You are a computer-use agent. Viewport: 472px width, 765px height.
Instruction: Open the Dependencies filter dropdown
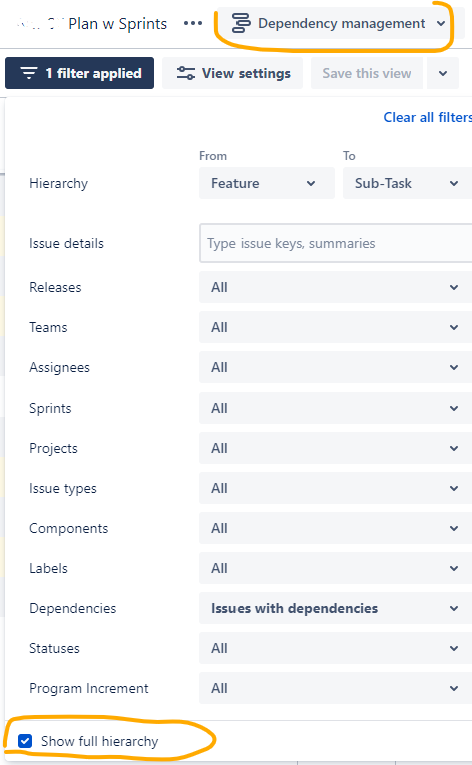tap(335, 608)
